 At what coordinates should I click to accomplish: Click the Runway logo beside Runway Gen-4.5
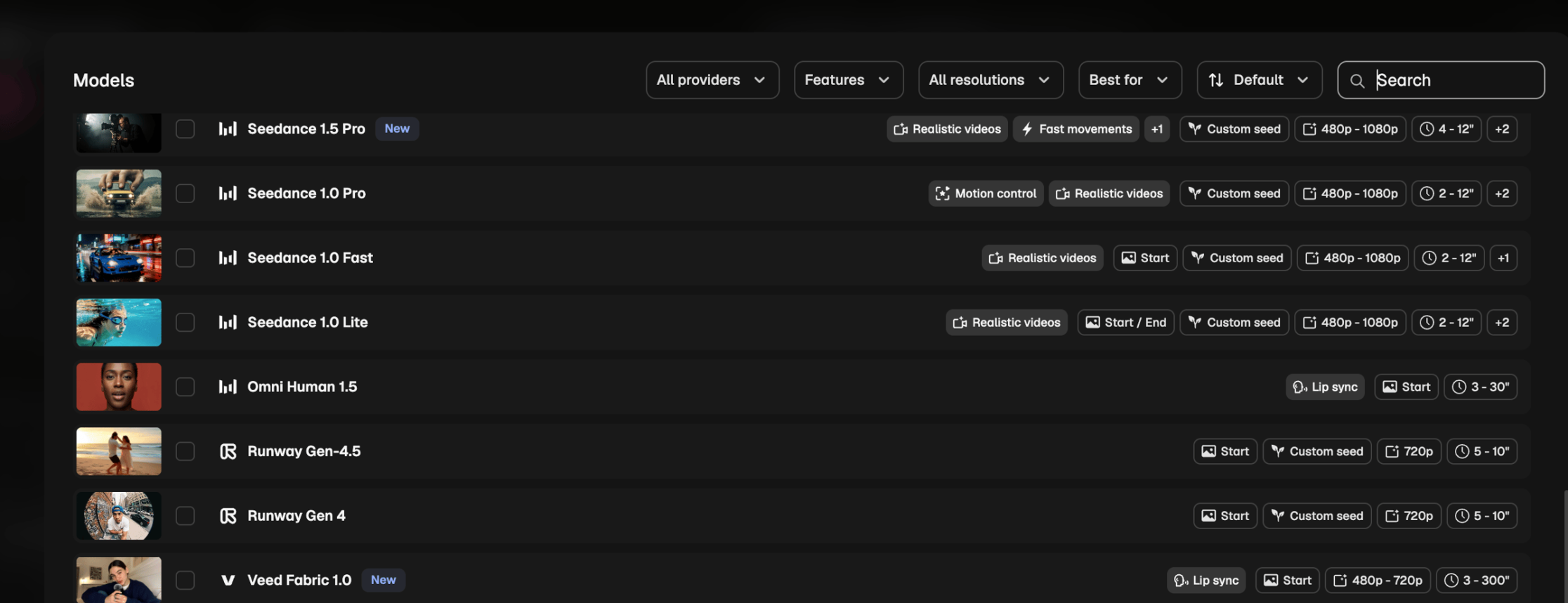(x=228, y=451)
